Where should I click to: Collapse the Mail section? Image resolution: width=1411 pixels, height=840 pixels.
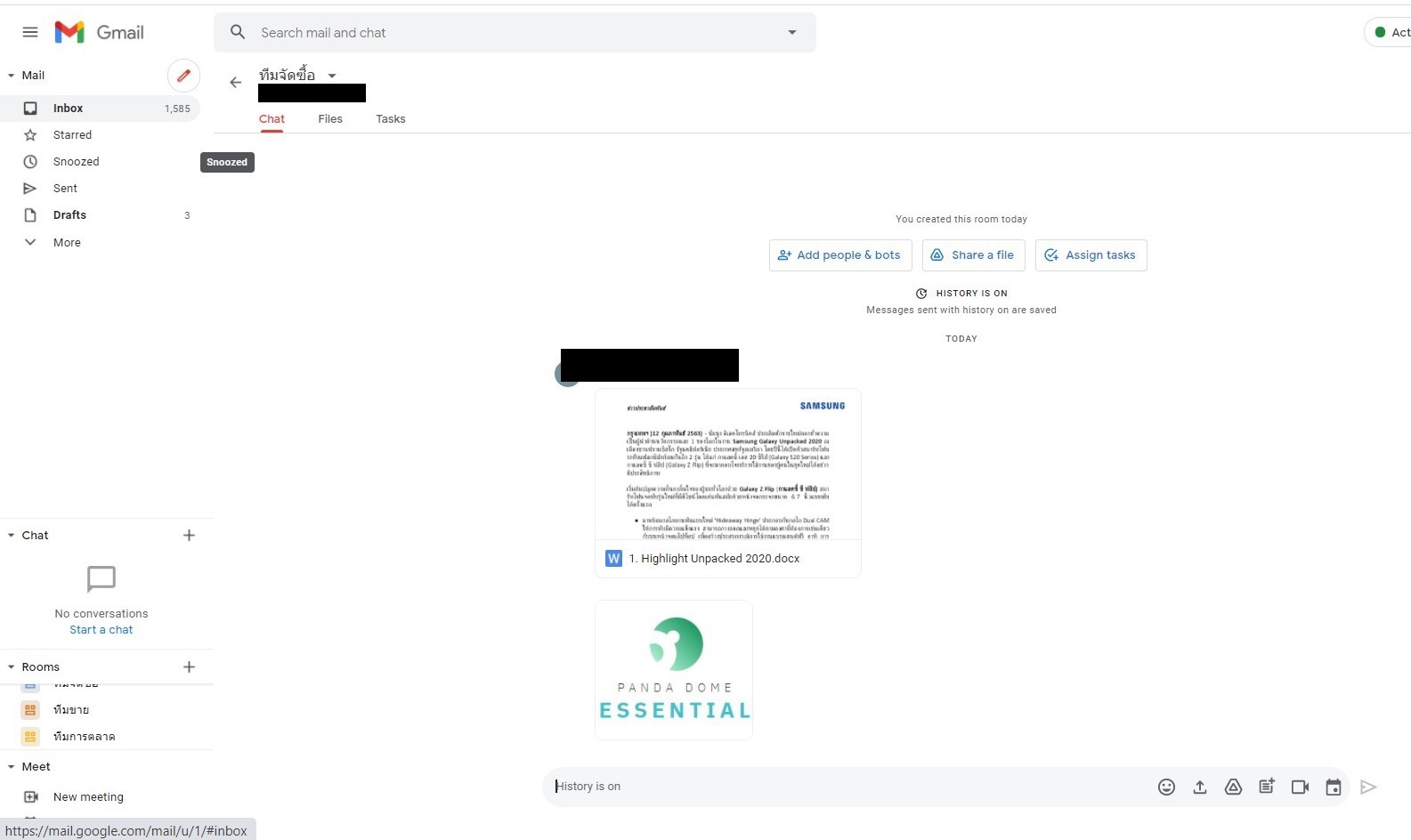click(x=12, y=76)
